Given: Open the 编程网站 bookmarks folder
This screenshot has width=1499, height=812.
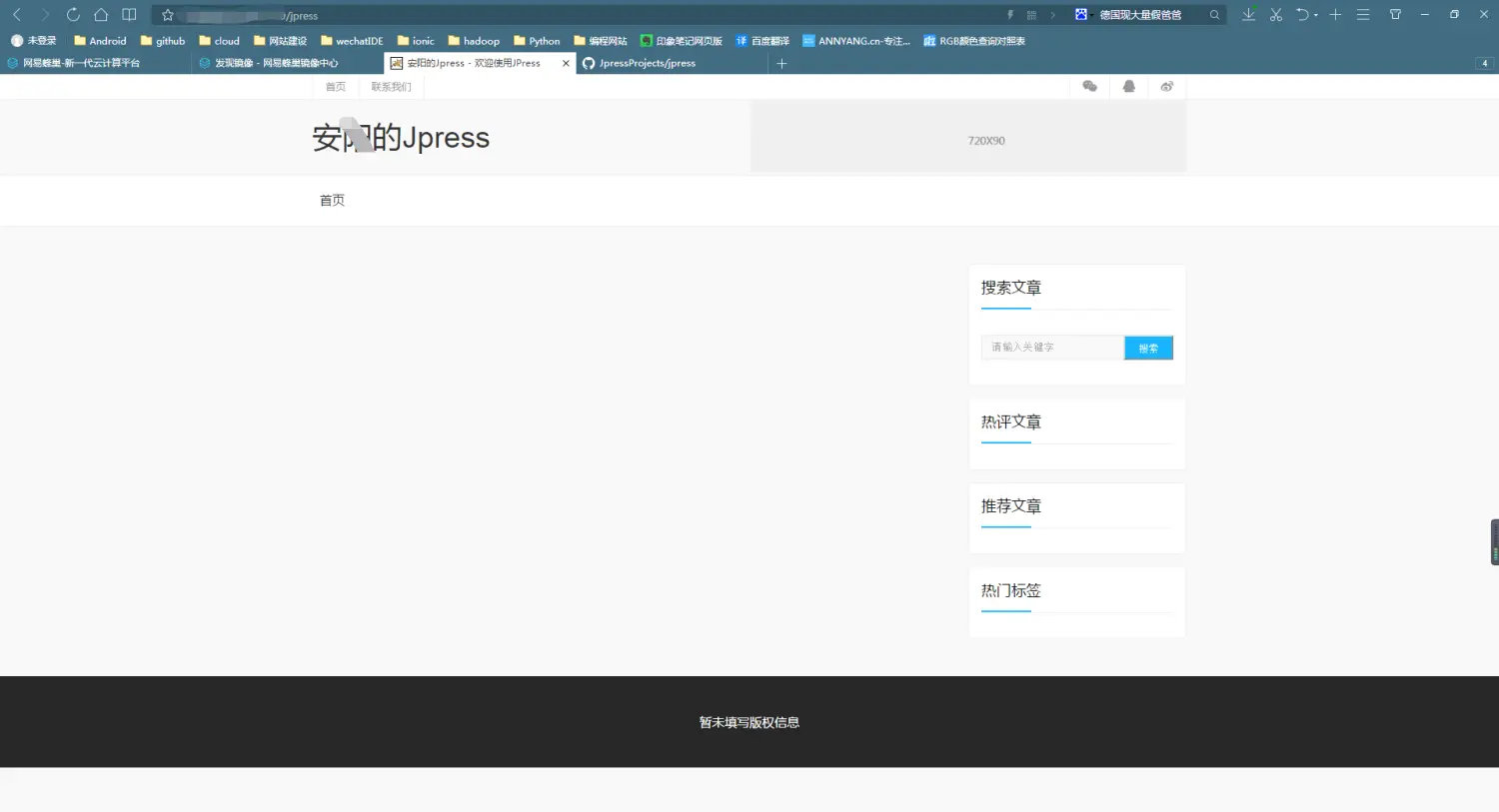Looking at the screenshot, I should coord(601,41).
